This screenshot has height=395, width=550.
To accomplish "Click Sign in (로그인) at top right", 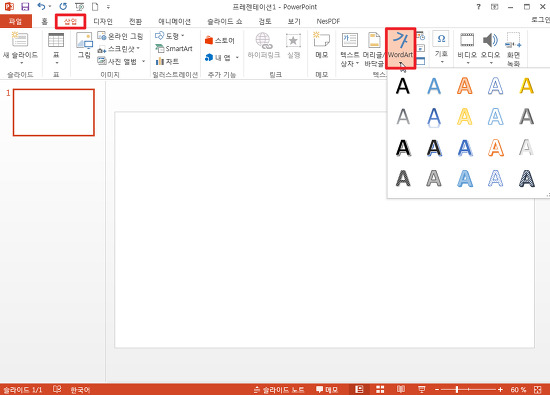I will click(x=541, y=20).
